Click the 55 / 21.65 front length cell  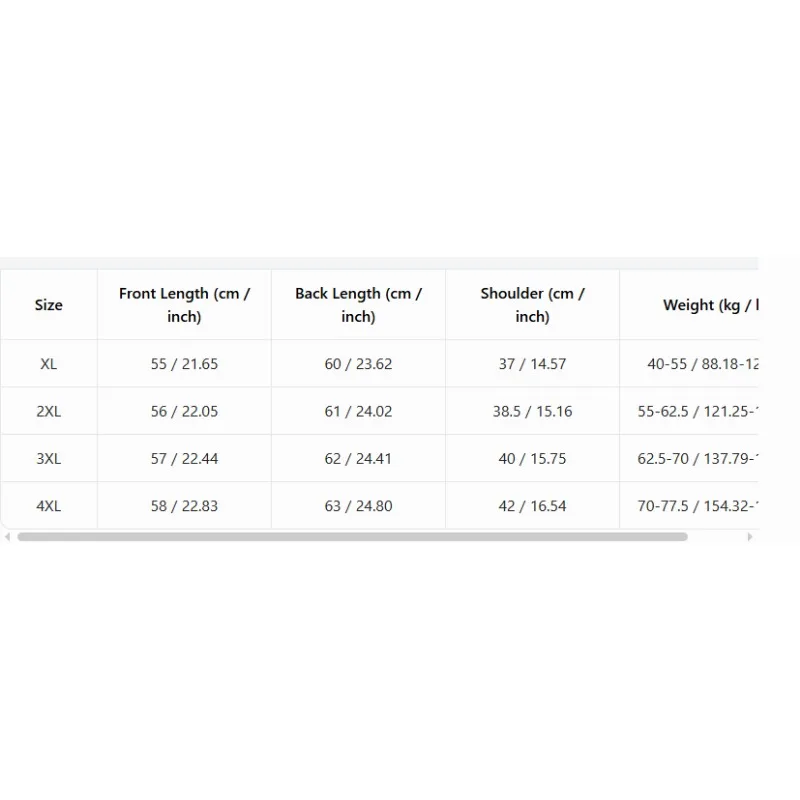[x=184, y=364]
